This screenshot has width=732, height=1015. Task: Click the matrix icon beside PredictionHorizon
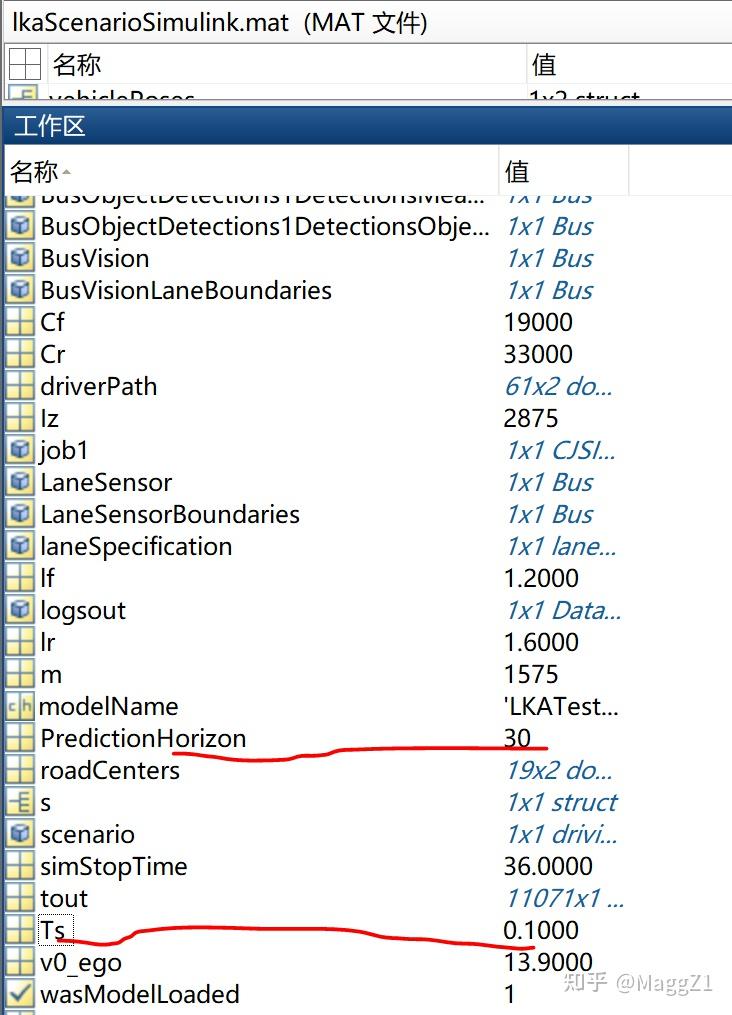click(20, 737)
